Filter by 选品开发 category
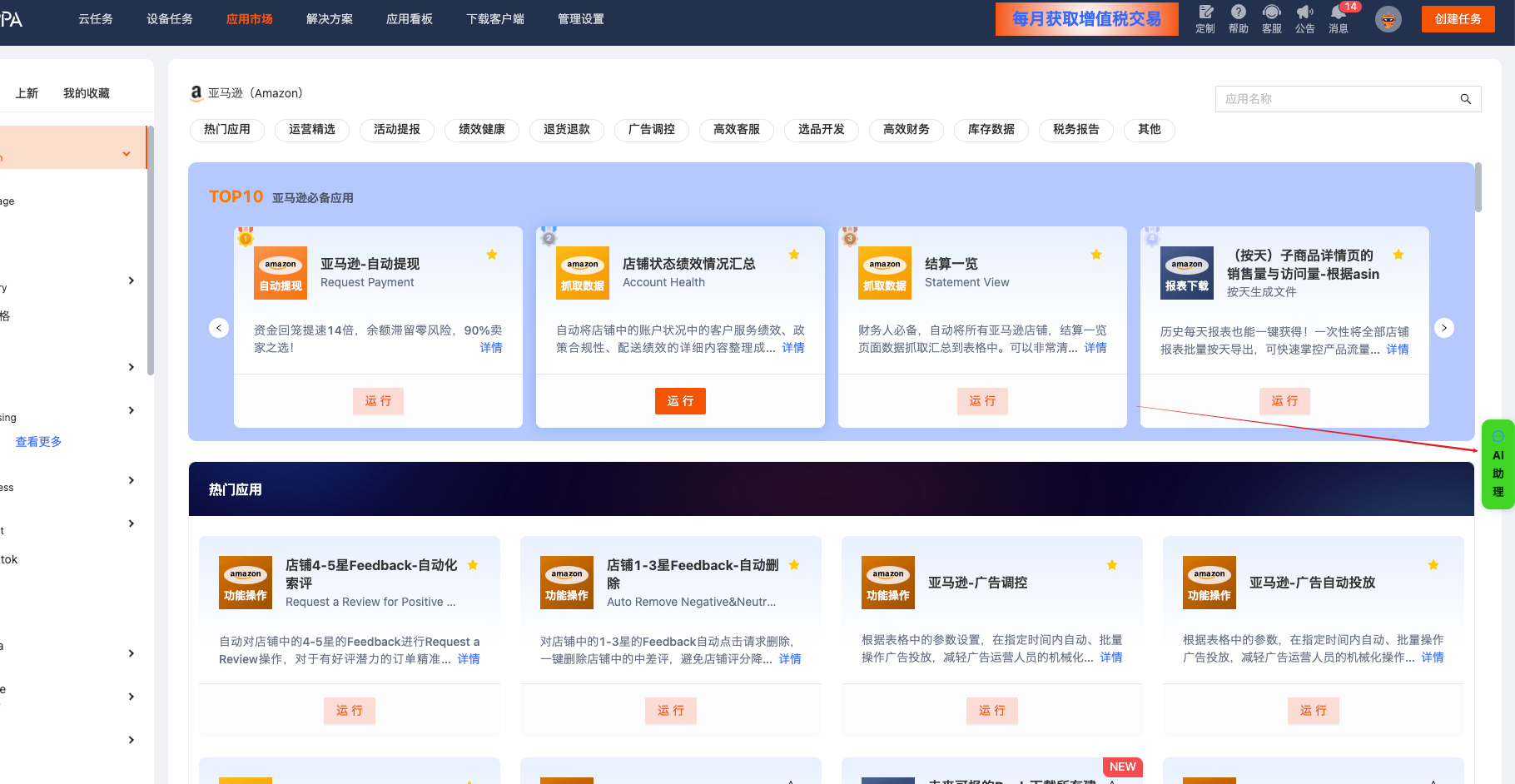The image size is (1515, 784). point(822,130)
